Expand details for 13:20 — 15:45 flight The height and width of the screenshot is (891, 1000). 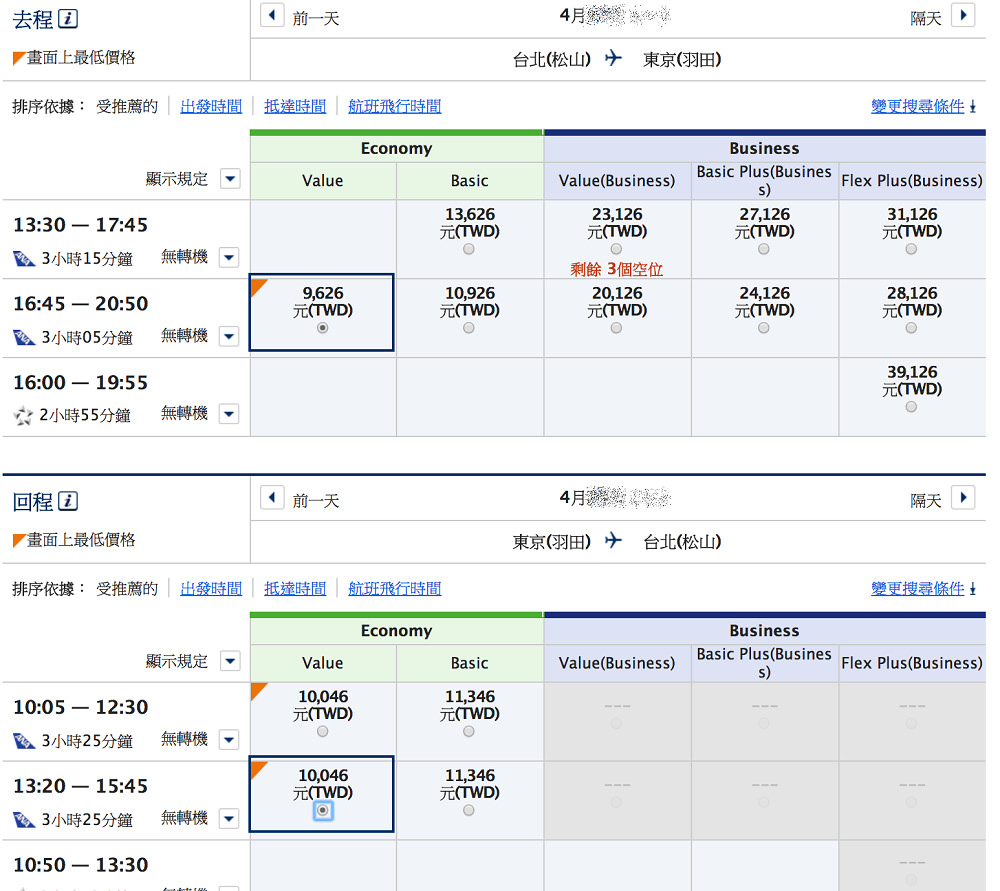229,818
